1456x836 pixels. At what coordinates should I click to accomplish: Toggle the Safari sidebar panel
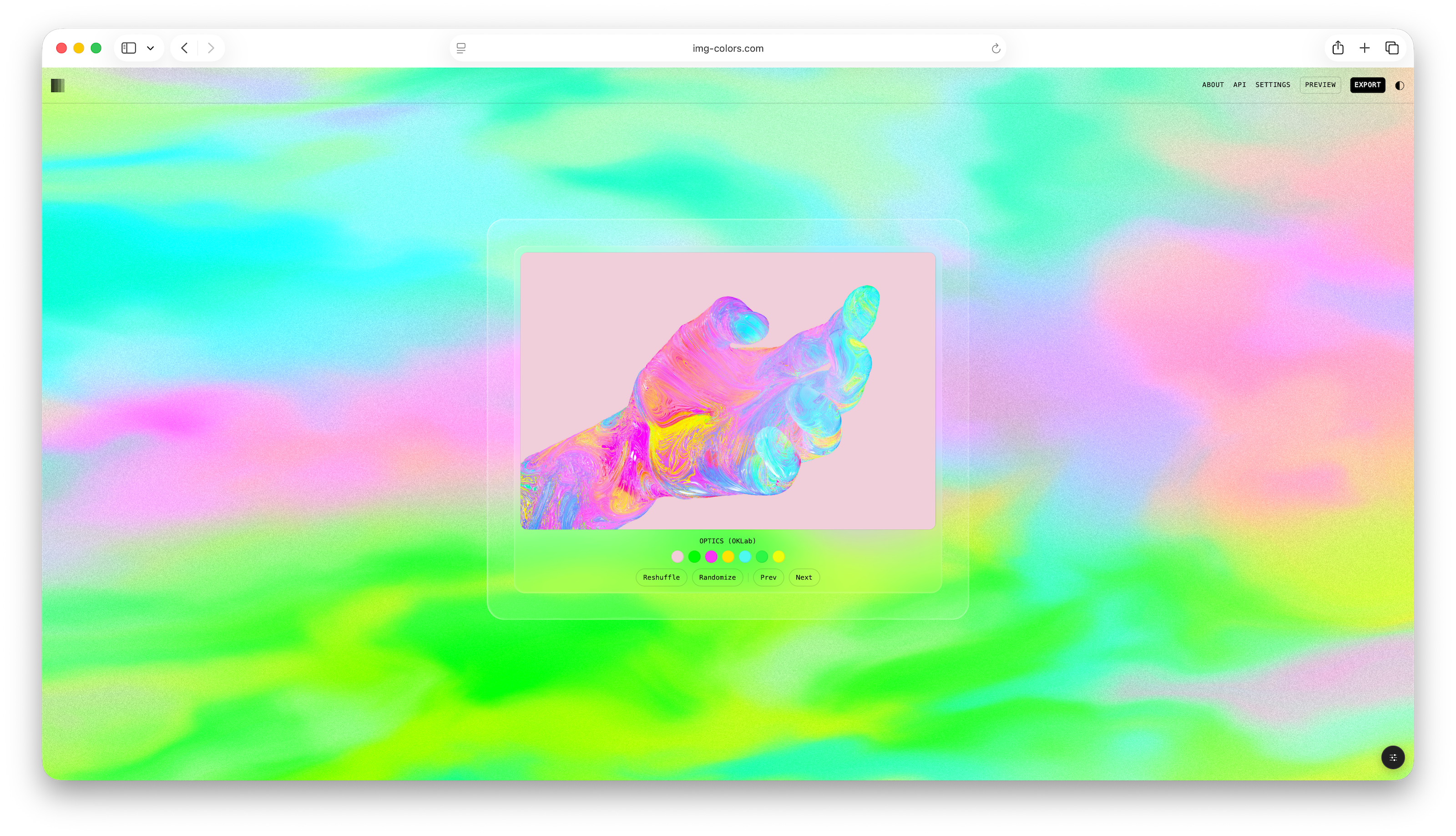128,48
